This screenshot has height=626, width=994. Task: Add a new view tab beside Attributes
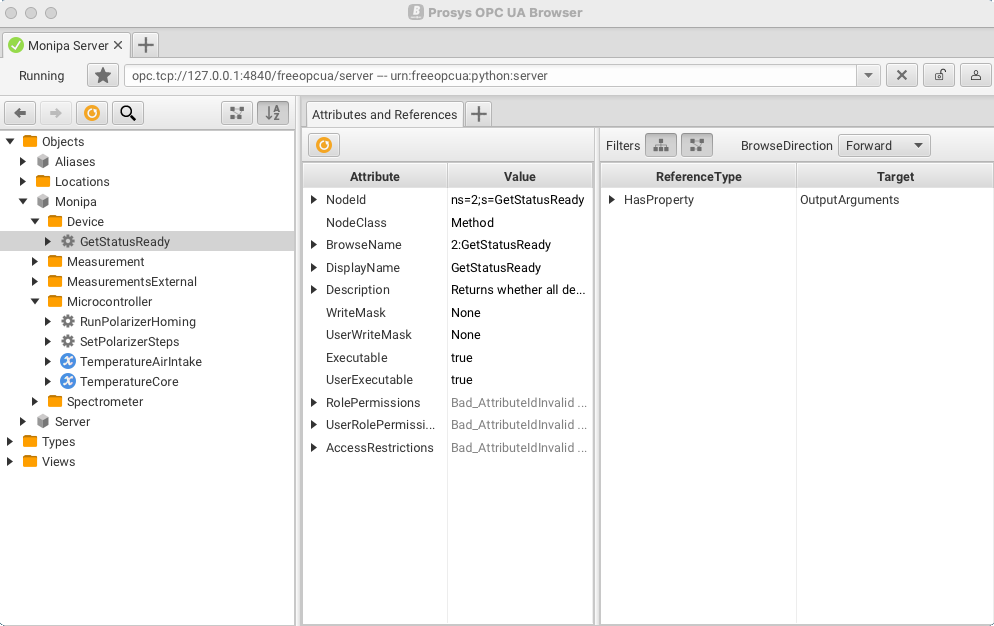pyautogui.click(x=479, y=114)
